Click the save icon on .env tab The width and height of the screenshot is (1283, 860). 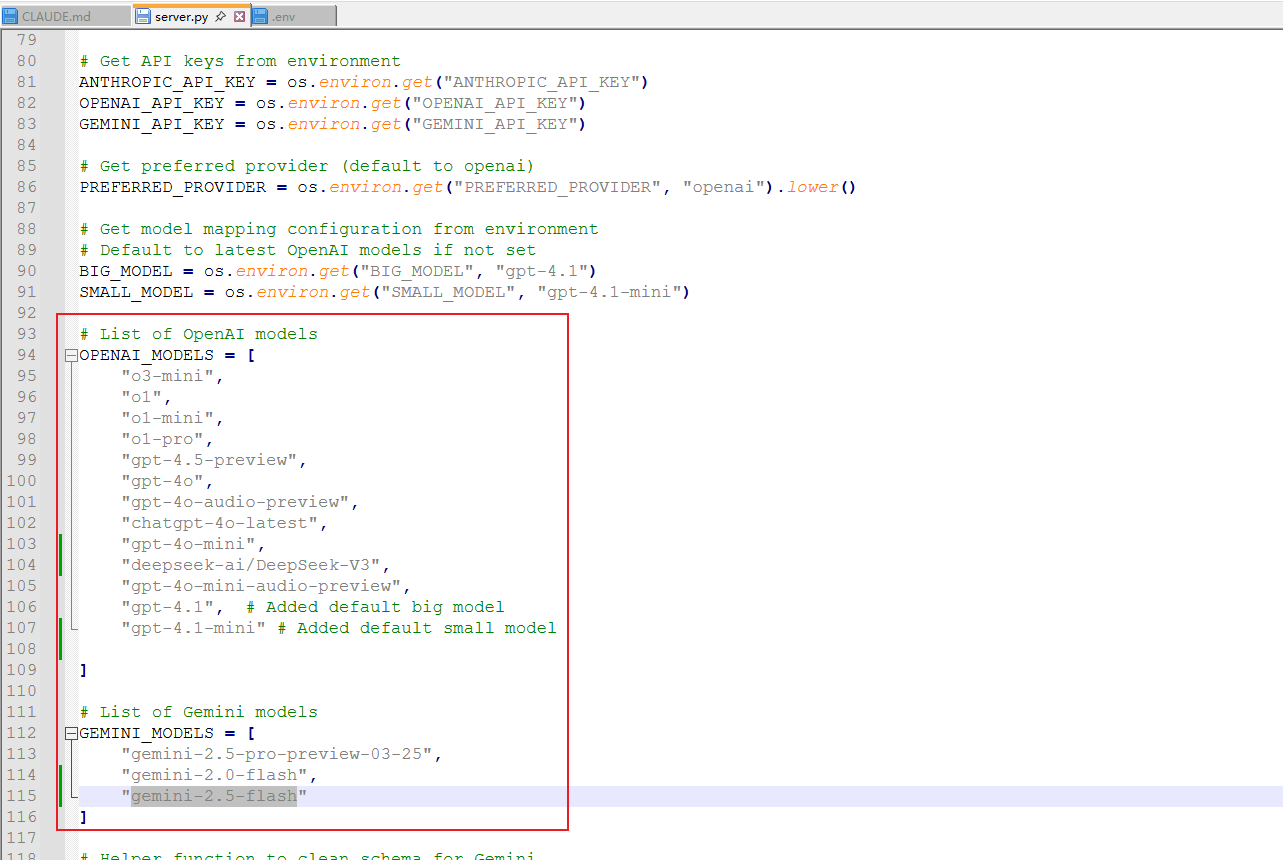[261, 16]
